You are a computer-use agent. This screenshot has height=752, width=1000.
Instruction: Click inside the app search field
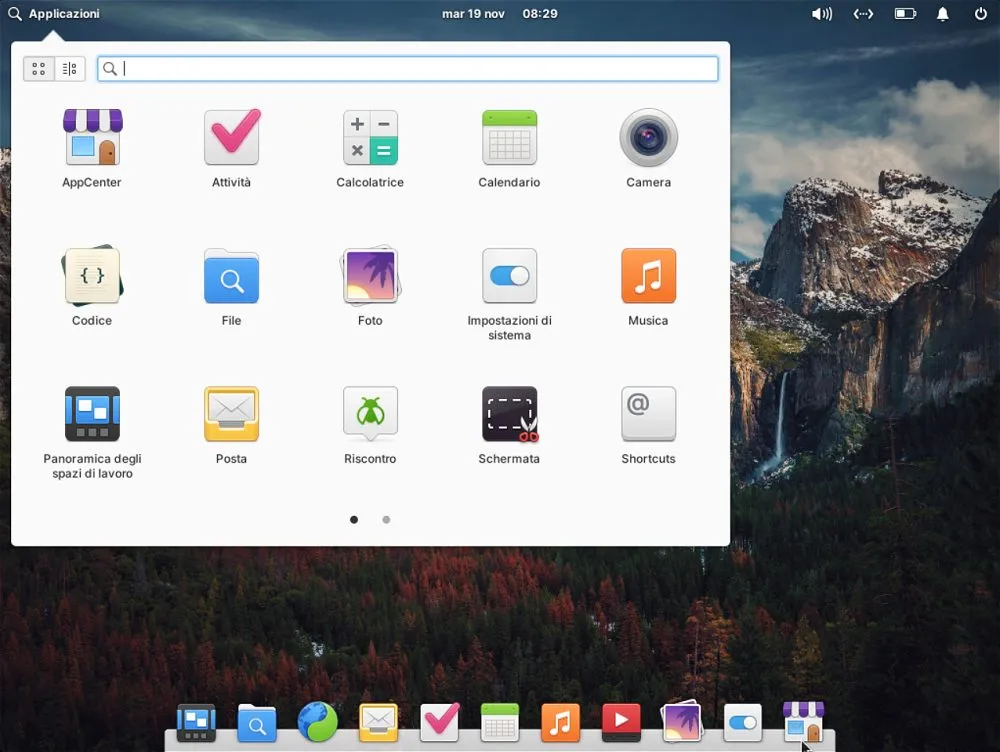point(407,68)
